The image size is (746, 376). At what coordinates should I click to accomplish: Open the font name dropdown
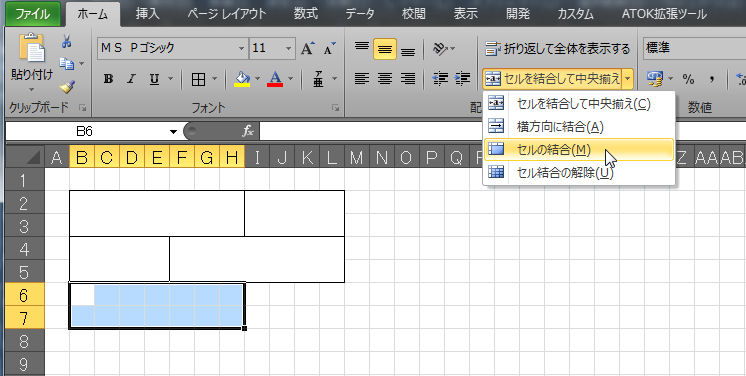241,49
